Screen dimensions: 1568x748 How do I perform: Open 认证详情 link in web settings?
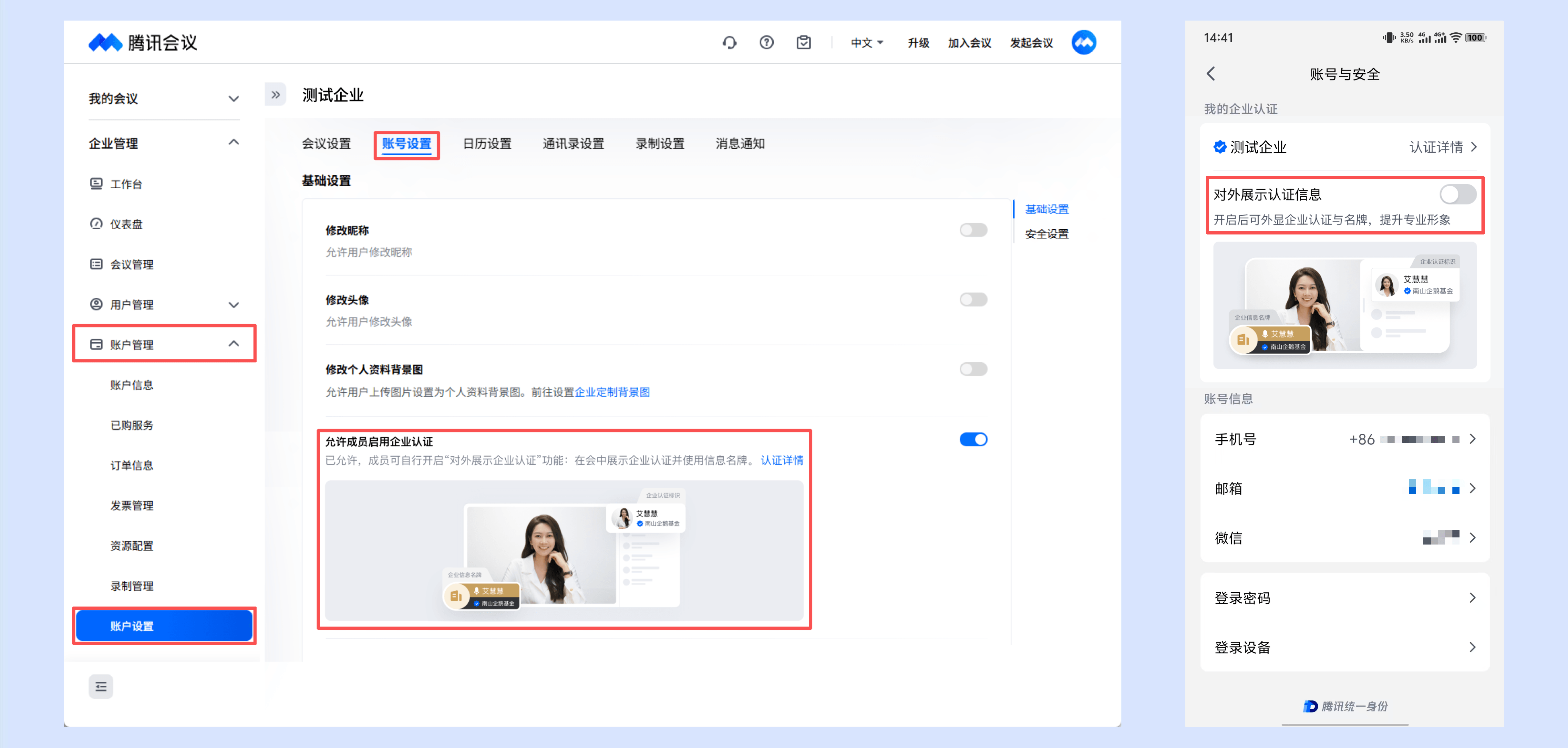pyautogui.click(x=782, y=460)
